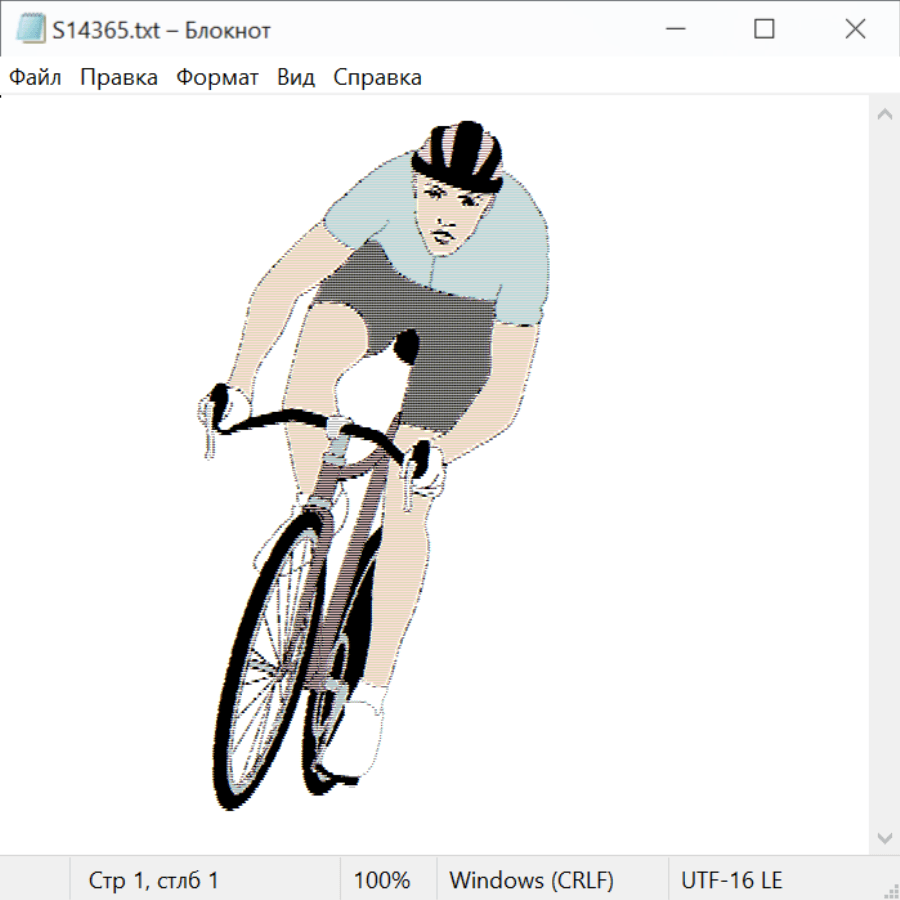Open the Формат menu

click(217, 78)
